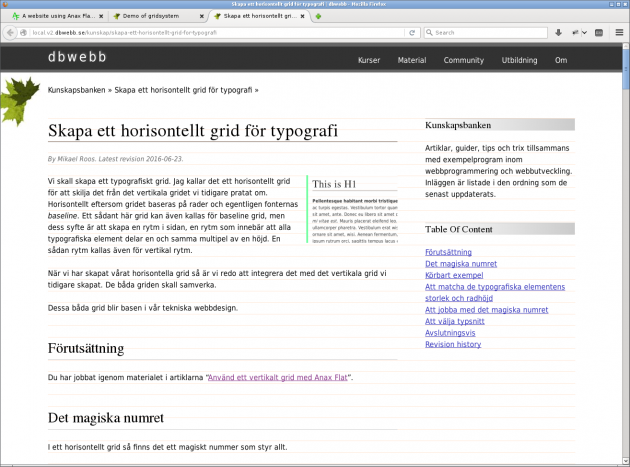Switch to 'Demo of gridsystem' tab
This screenshot has height=467, width=630.
click(x=157, y=16)
